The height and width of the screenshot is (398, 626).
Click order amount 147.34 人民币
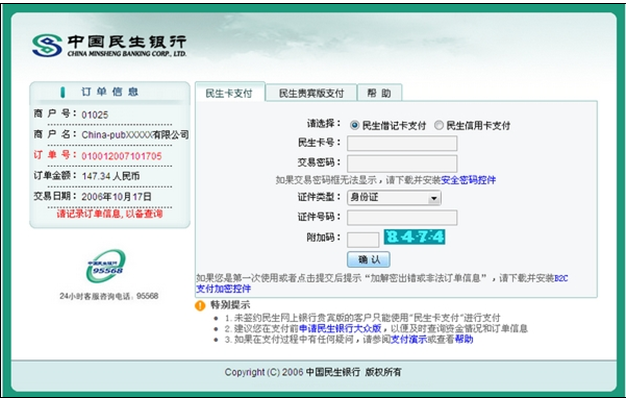[111, 176]
